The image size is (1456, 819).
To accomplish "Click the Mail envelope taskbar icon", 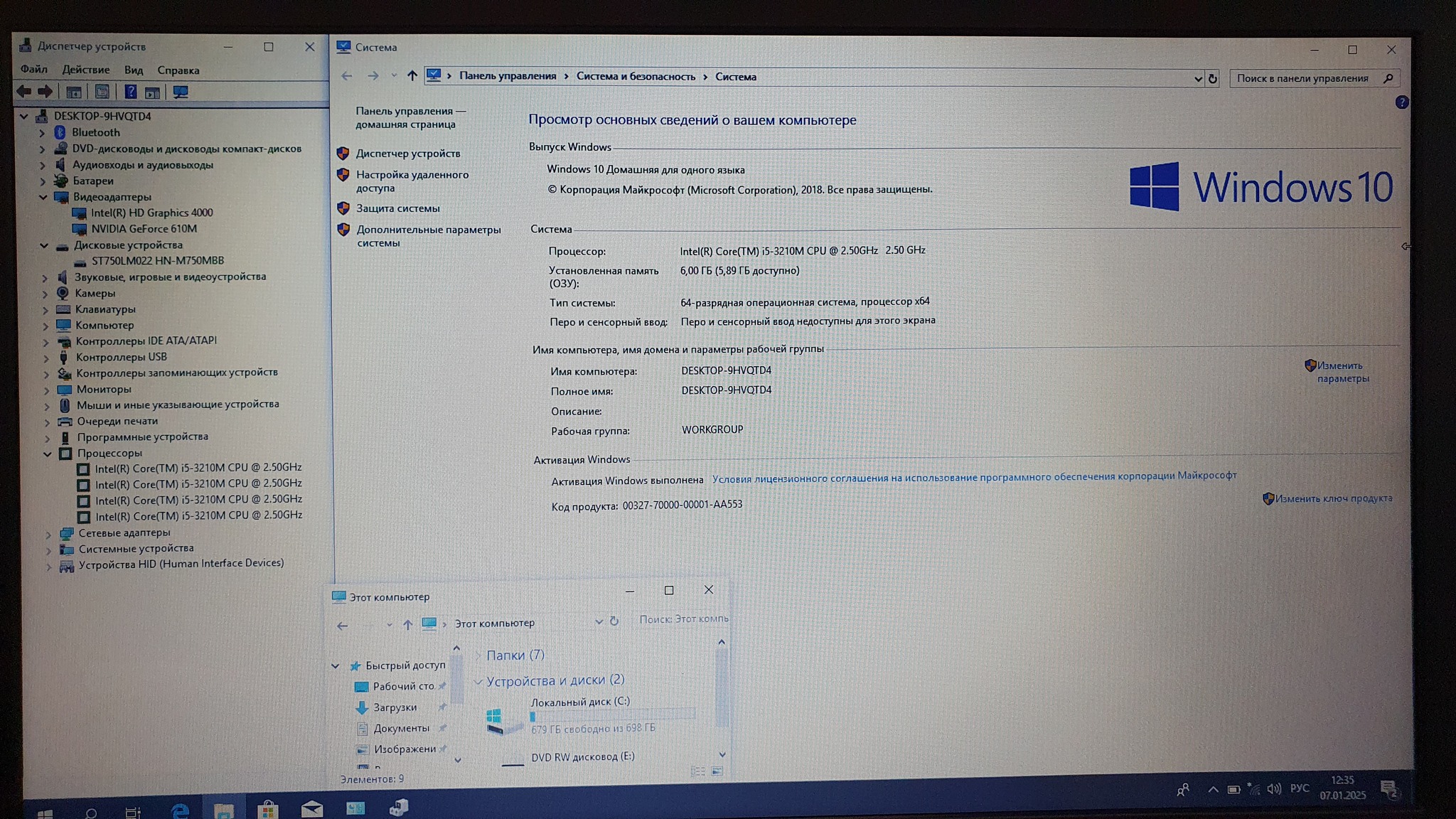I will pos(311,810).
